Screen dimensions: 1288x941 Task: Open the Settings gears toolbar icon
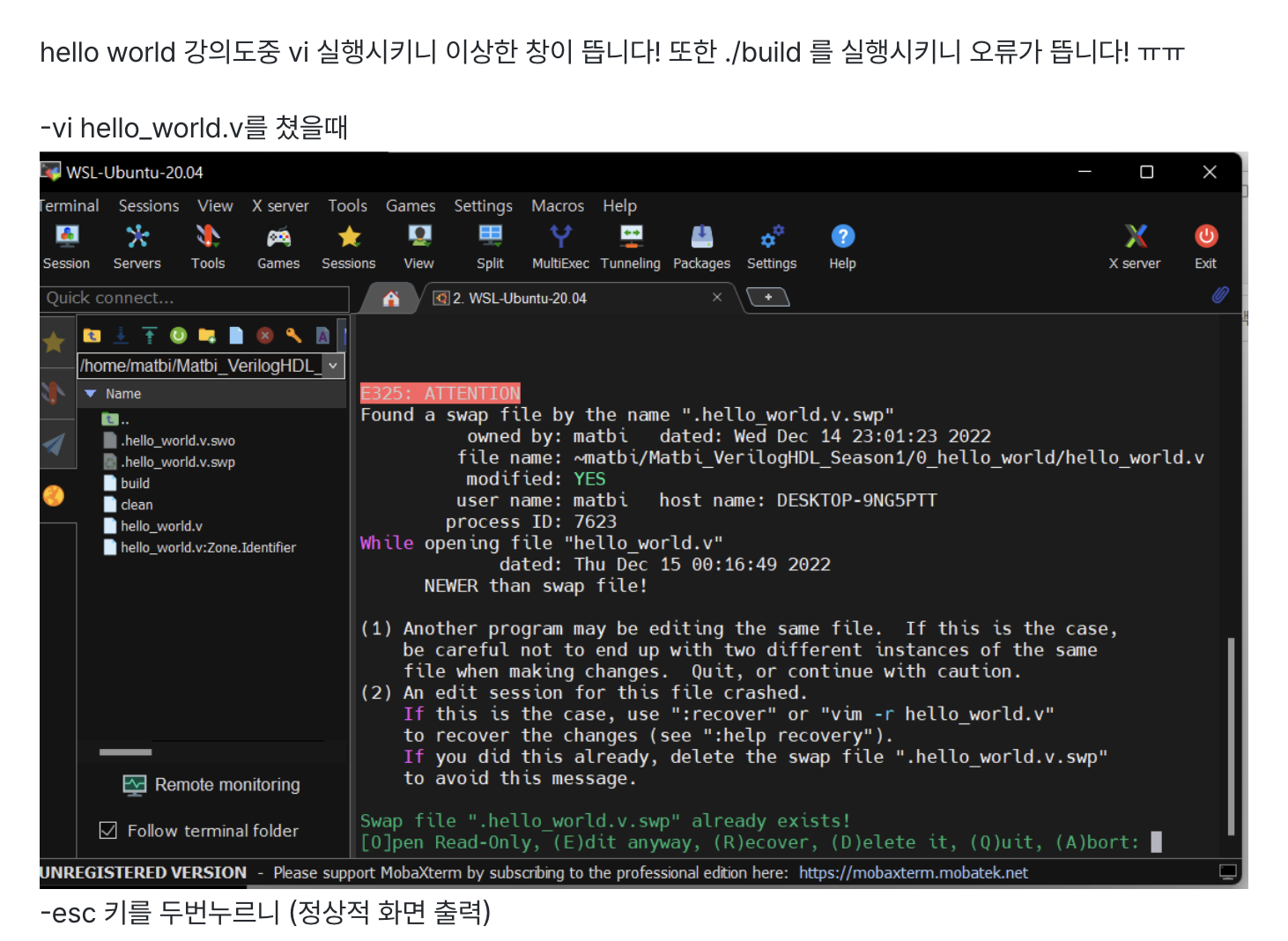pos(772,247)
